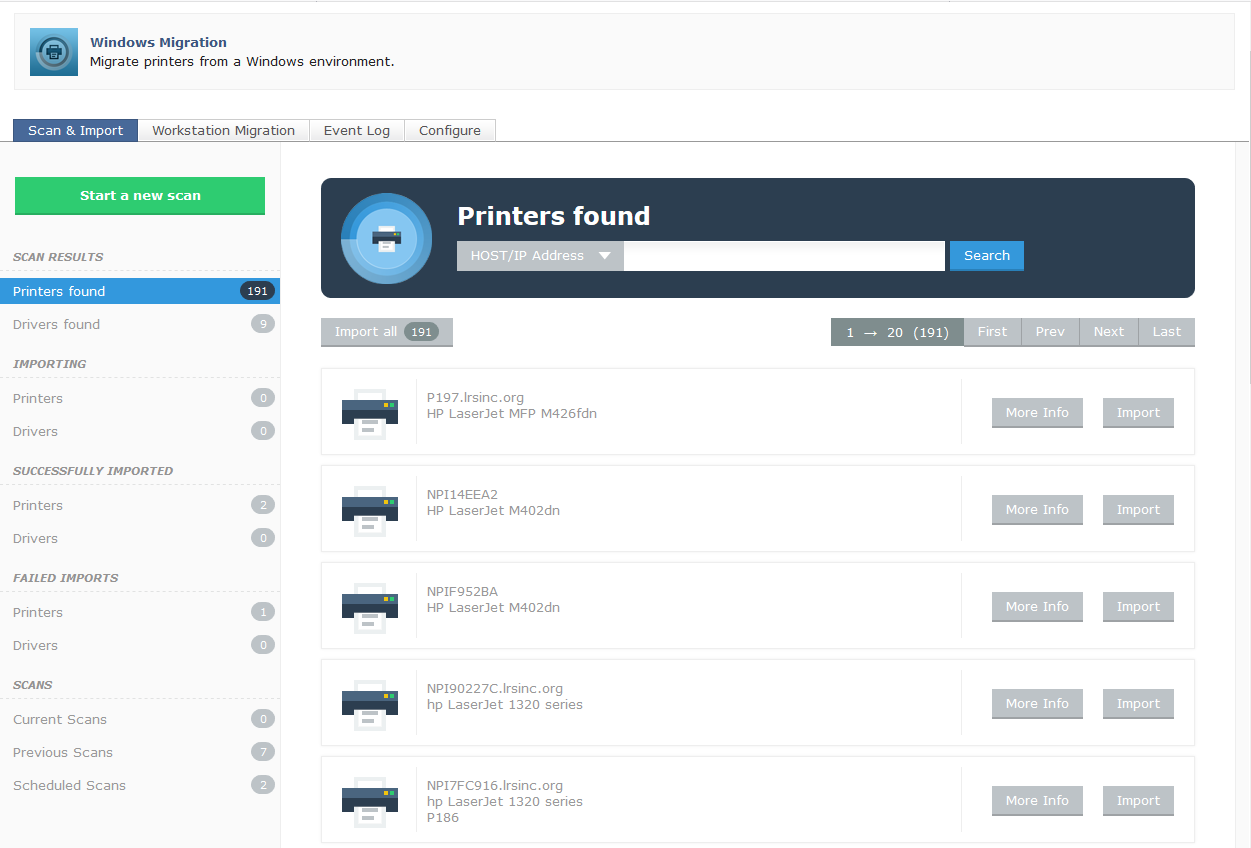Screen dimensions: 1251x848
Task: Click printer icon for NPI90227C.lrsinc.org
Action: [x=369, y=703]
